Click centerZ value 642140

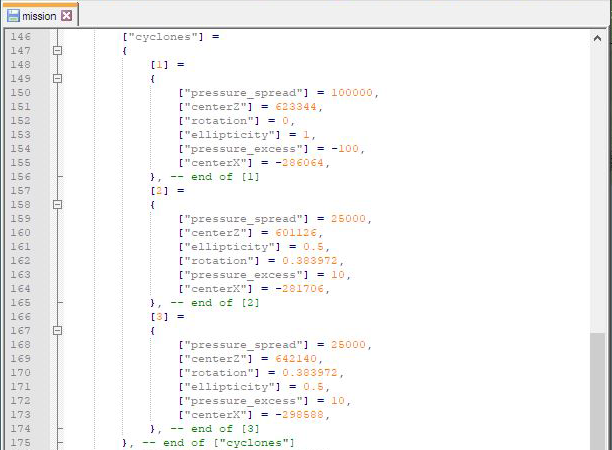coord(296,359)
